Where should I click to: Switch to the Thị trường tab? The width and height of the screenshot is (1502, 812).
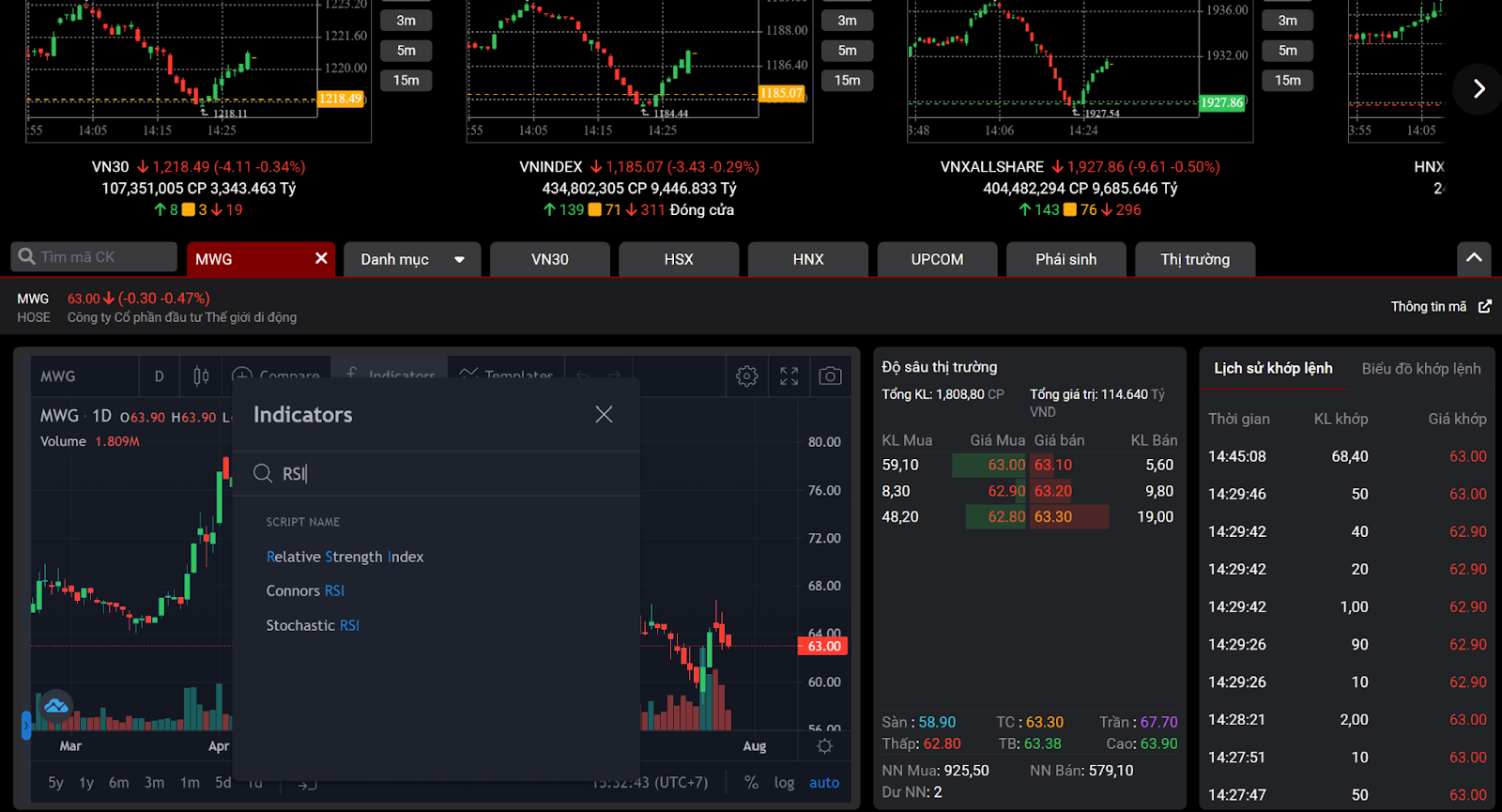point(1195,259)
